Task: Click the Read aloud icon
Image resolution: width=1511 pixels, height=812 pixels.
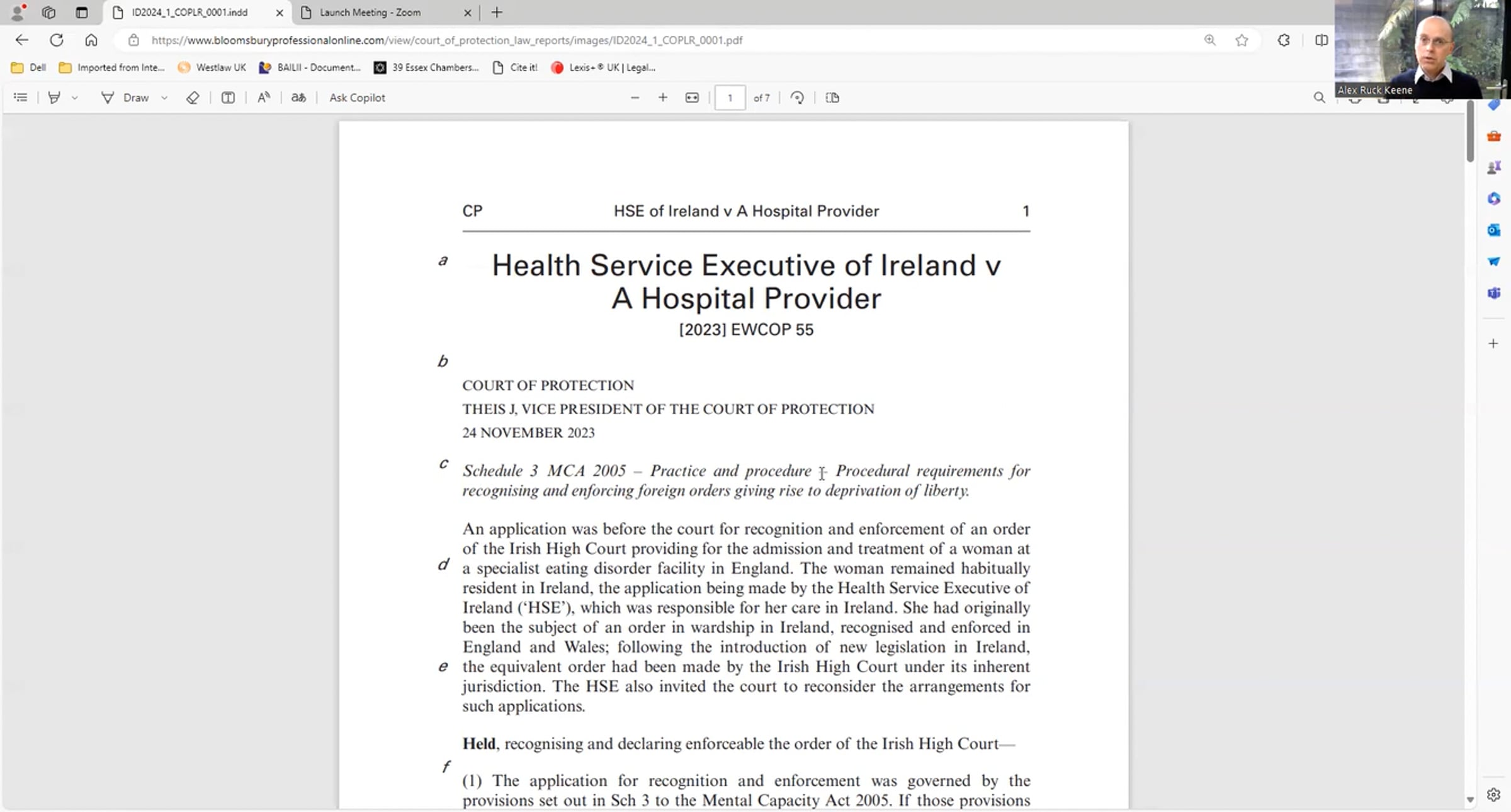Action: (x=264, y=98)
